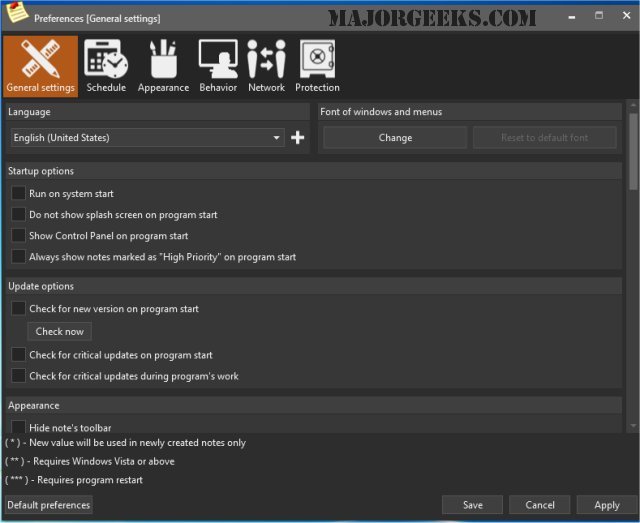
Task: Toggle Do not show splash screen option
Action: point(18,214)
